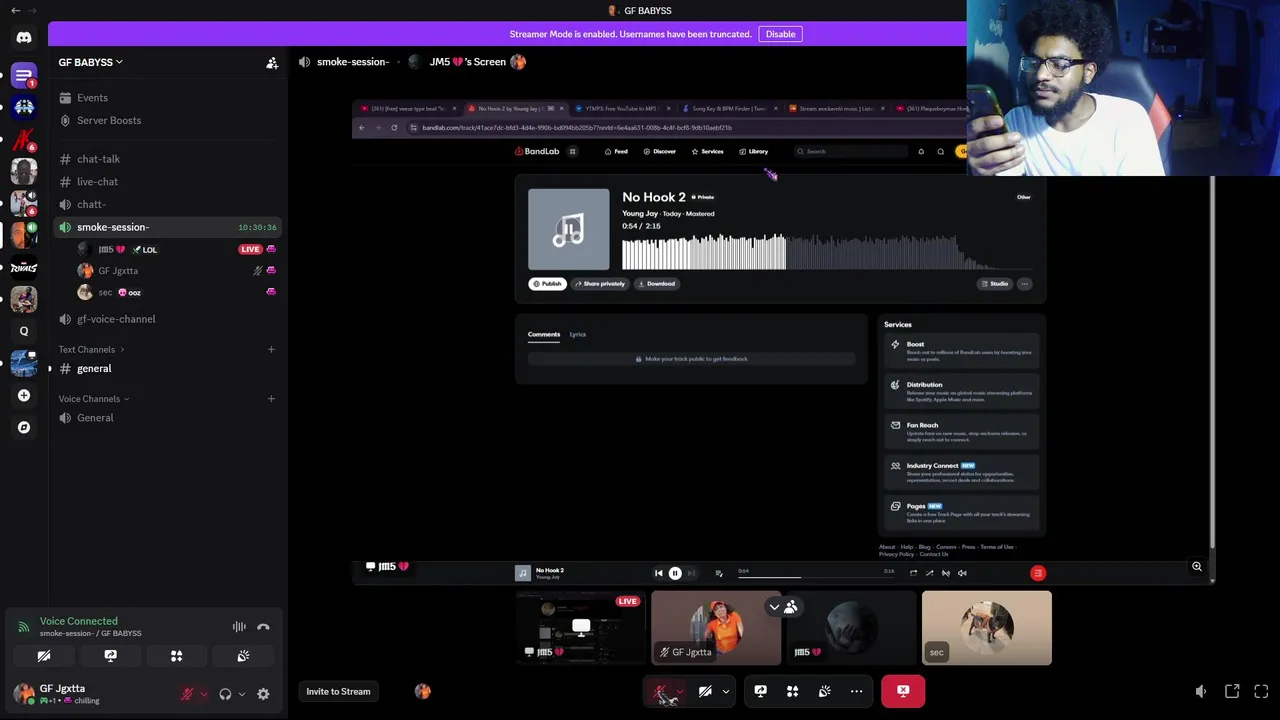
Task: Open the BandLab Discover menu item
Action: tap(660, 151)
